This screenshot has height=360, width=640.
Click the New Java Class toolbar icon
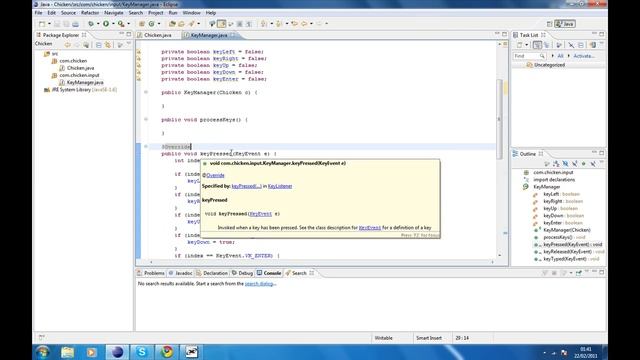point(152,24)
